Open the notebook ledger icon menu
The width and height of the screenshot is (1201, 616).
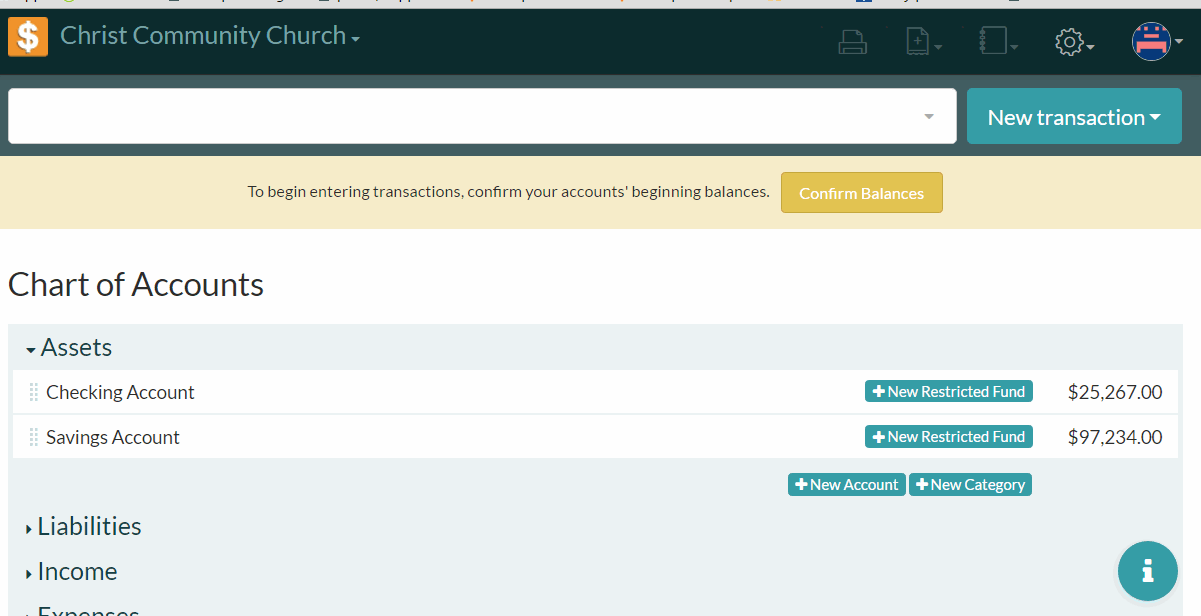pyautogui.click(x=997, y=42)
